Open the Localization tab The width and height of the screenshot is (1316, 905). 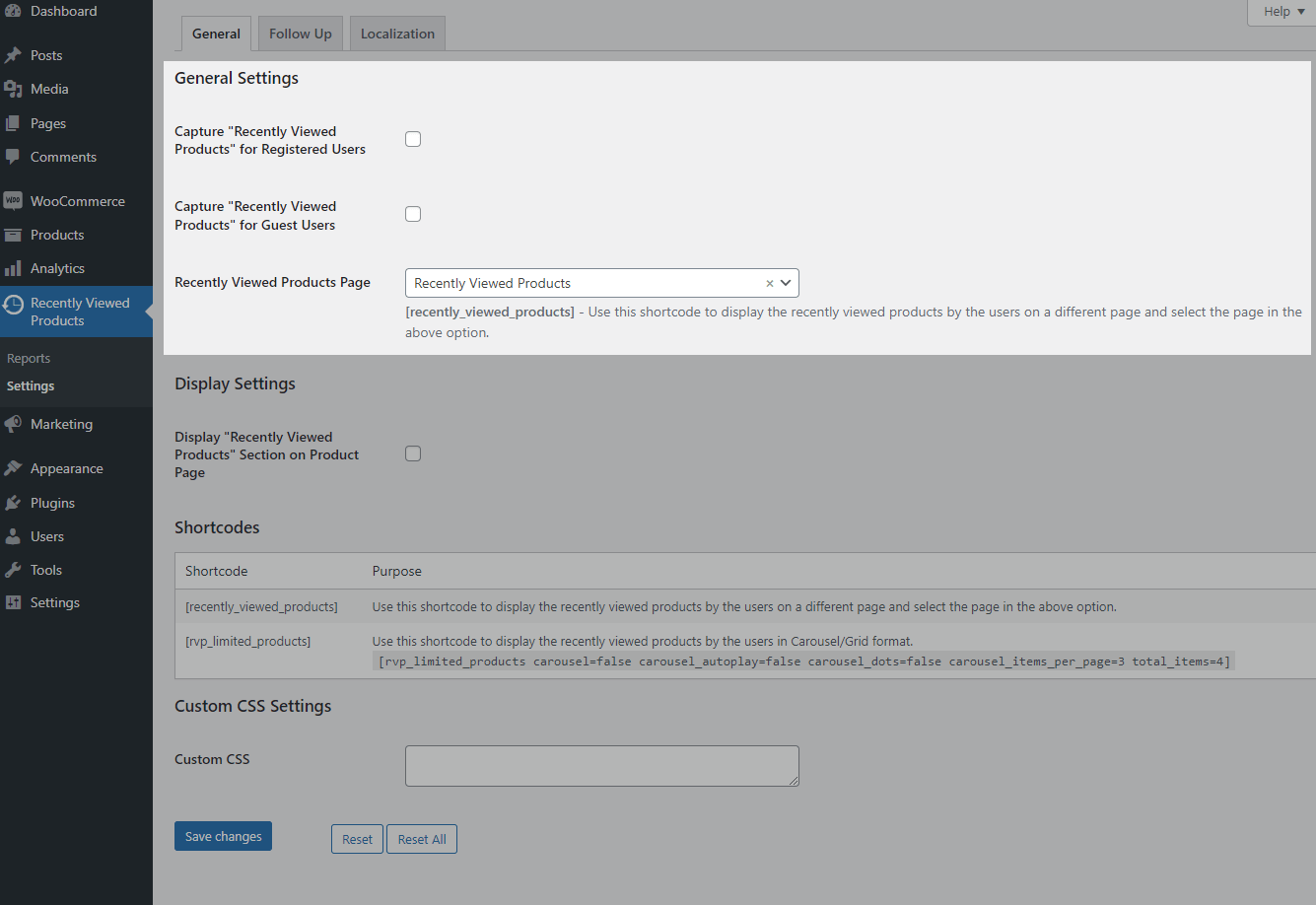pyautogui.click(x=396, y=33)
